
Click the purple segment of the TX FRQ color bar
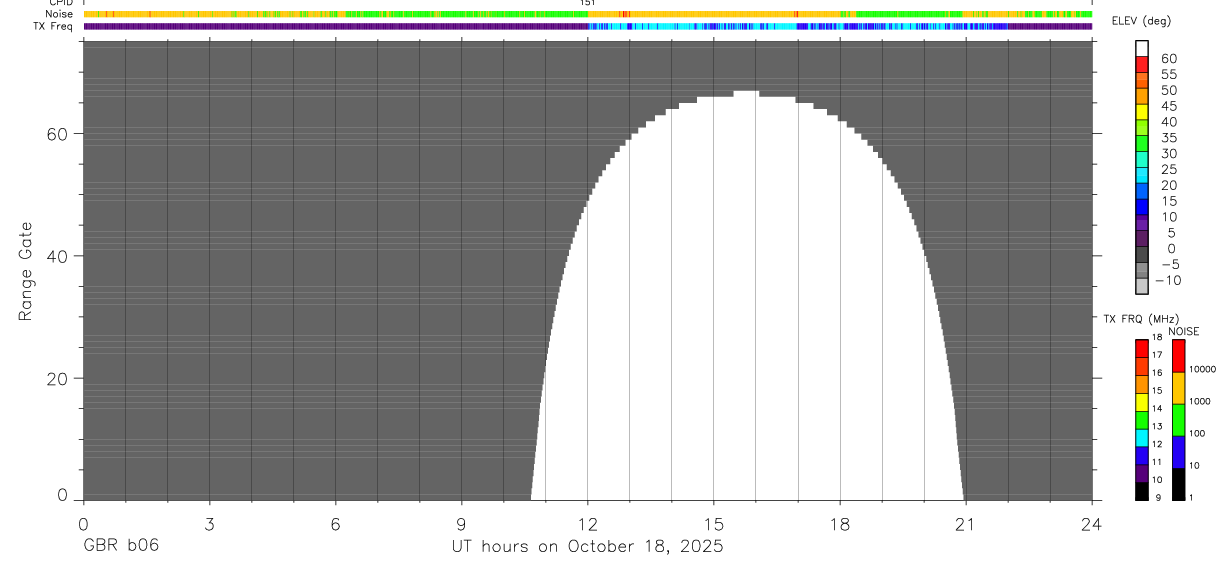coord(1142,473)
